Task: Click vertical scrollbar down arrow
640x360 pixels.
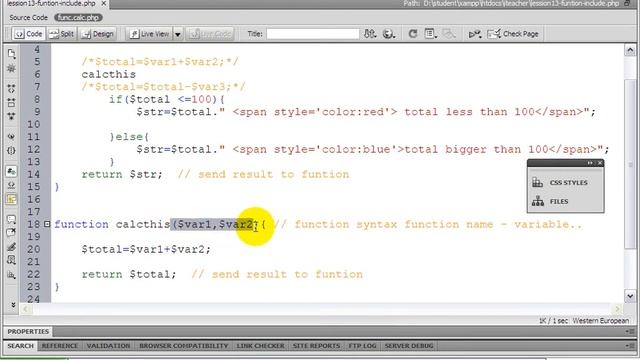Action: [x=630, y=296]
